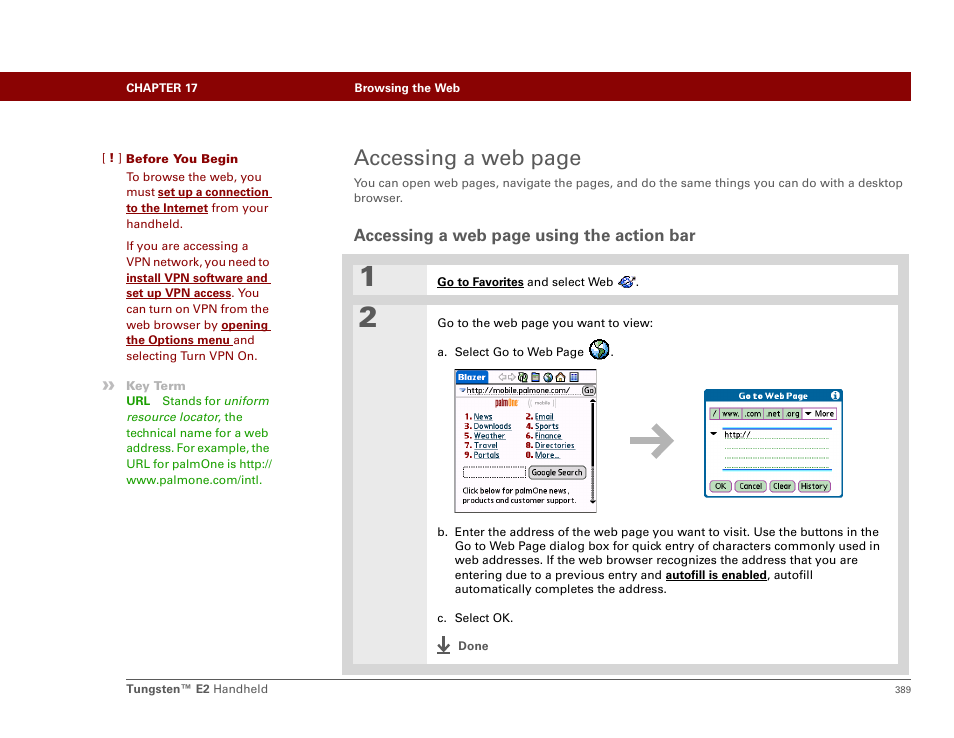Click the 'www.' quick-entry button
954x738 pixels.
(x=731, y=414)
